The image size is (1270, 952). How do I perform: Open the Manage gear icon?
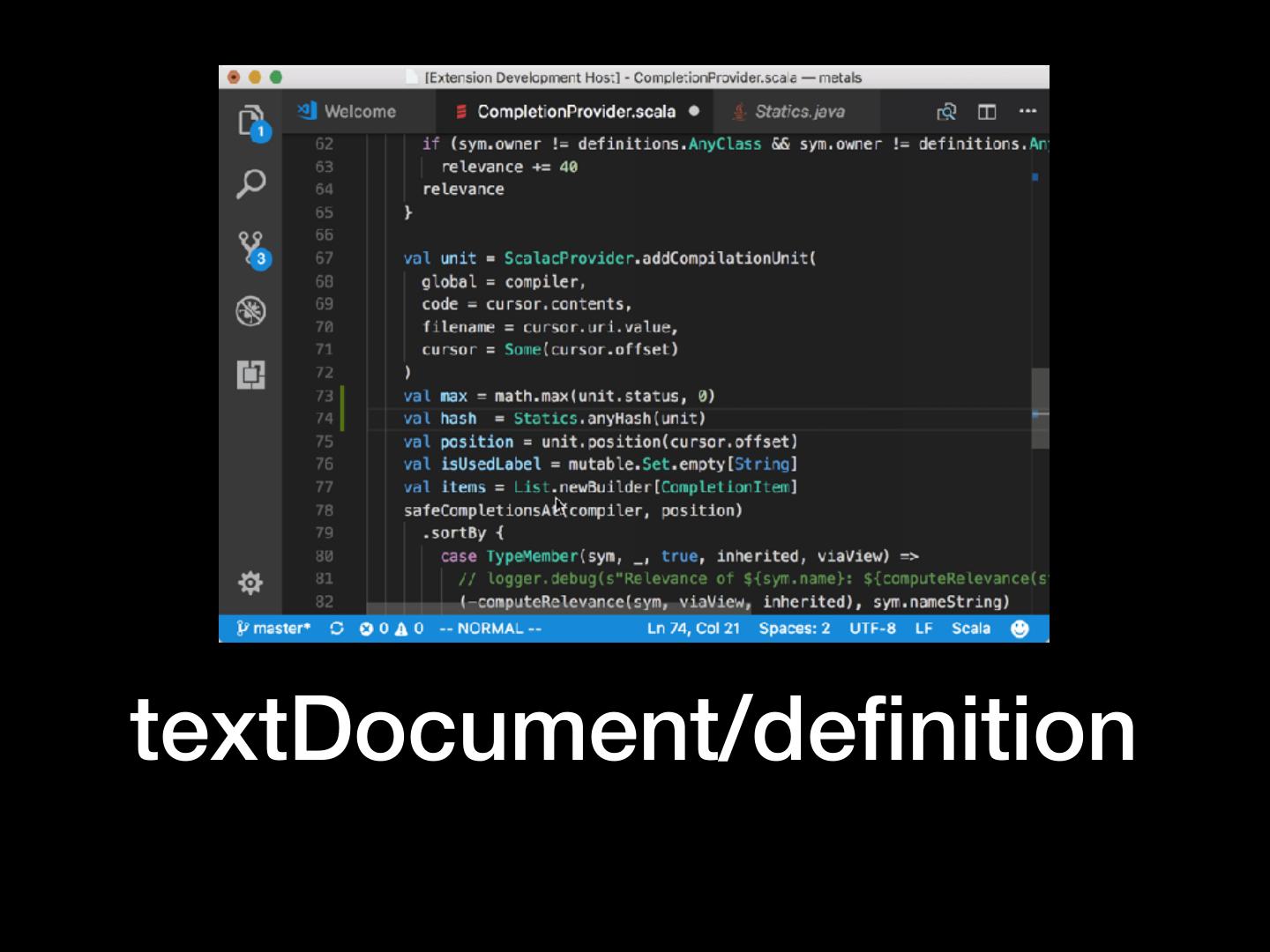tap(250, 583)
